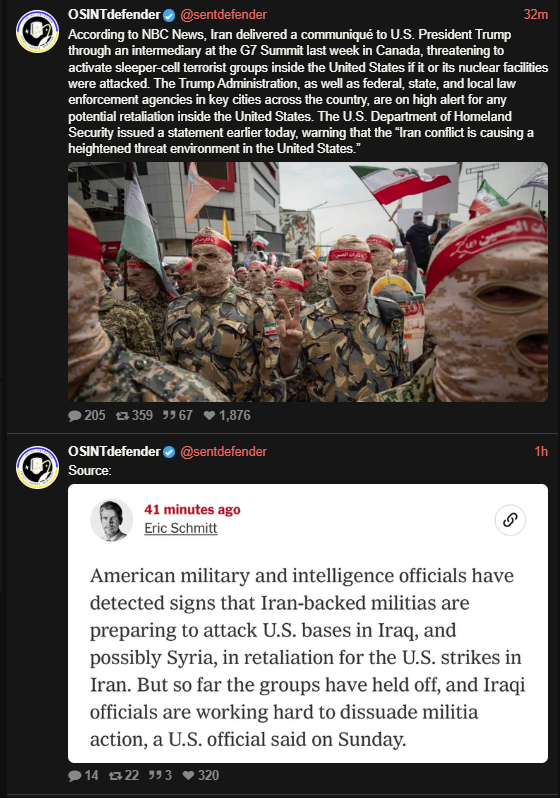Image resolution: width=560 pixels, height=798 pixels.
Task: Like the Source post with 320 likes
Action: [x=201, y=776]
